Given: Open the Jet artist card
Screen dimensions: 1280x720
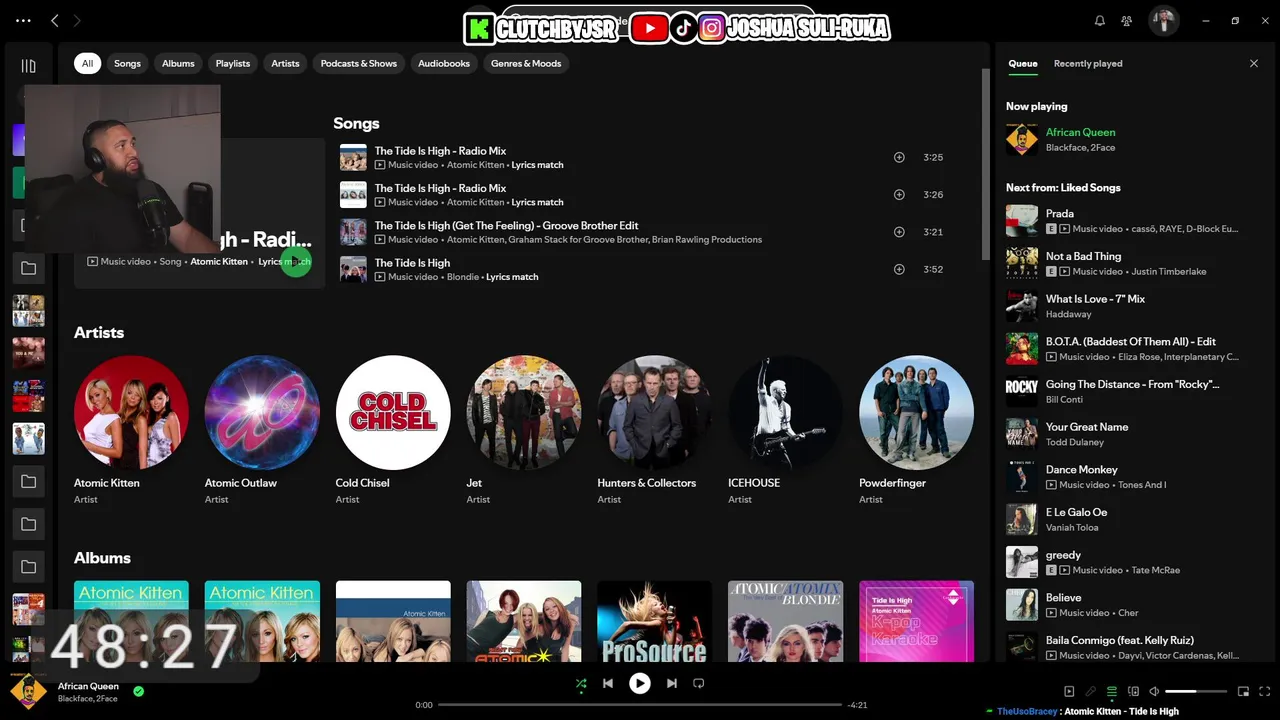Looking at the screenshot, I should (524, 430).
